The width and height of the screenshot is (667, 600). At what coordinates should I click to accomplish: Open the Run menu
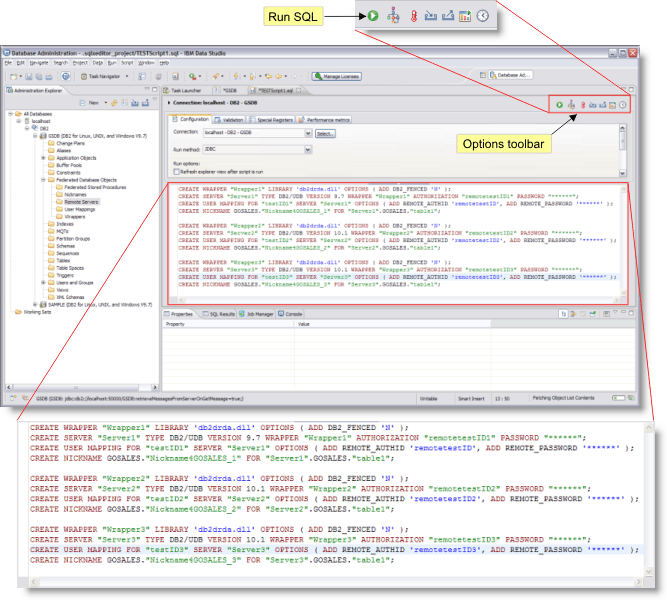pyautogui.click(x=112, y=63)
